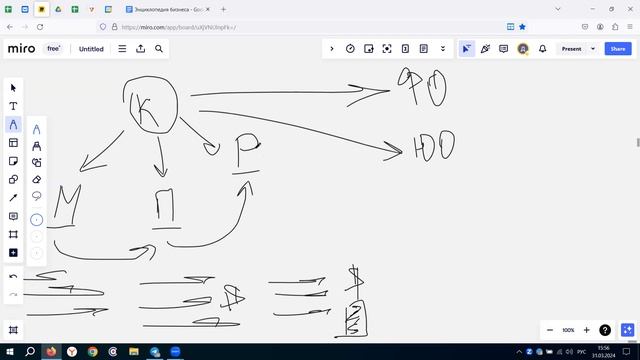The width and height of the screenshot is (640, 360).
Task: Choose the pen in drawing sub-panel
Action: click(x=36, y=129)
